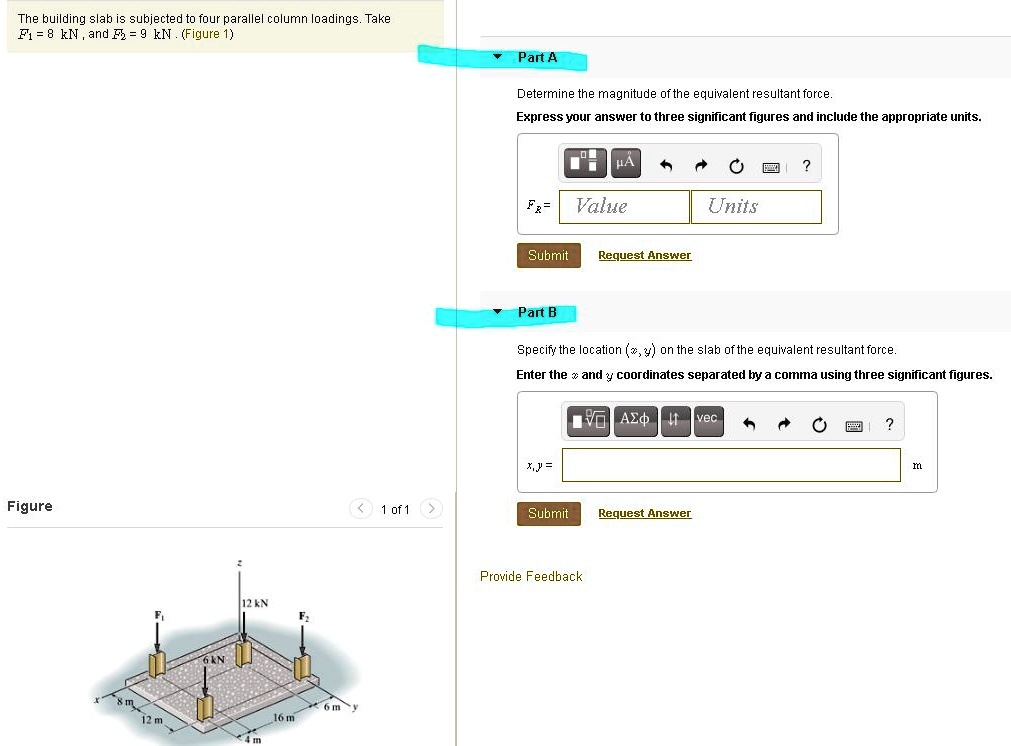Screen dimensions: 1011x746
Task: Click the help question mark in Part B toolbar
Action: click(x=889, y=425)
